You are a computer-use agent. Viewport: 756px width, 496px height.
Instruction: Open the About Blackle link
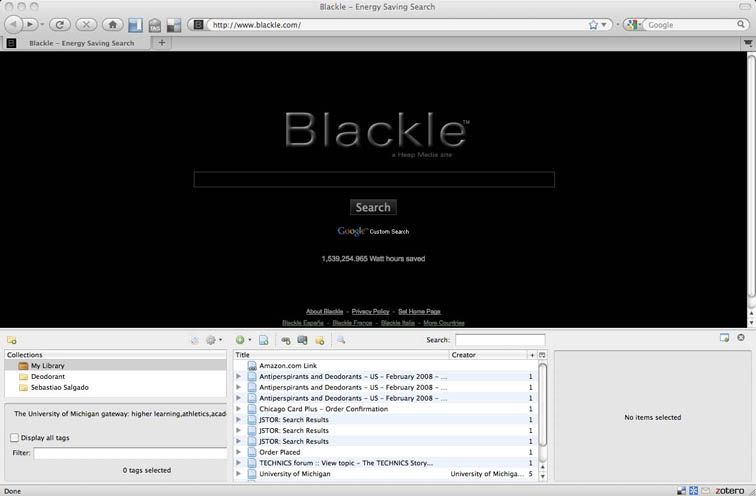click(324, 311)
